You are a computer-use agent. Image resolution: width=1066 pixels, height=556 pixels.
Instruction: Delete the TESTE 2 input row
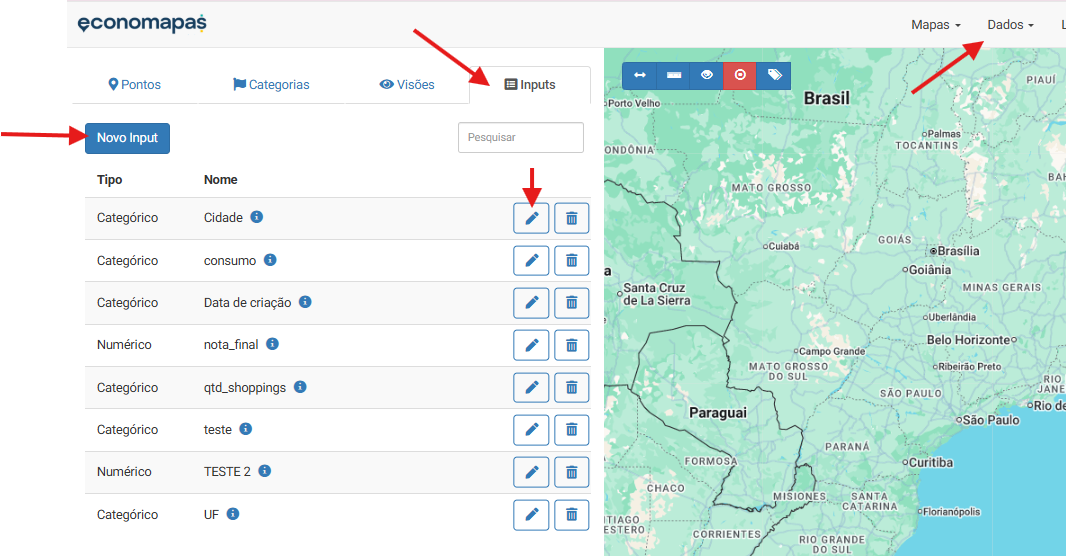(571, 472)
